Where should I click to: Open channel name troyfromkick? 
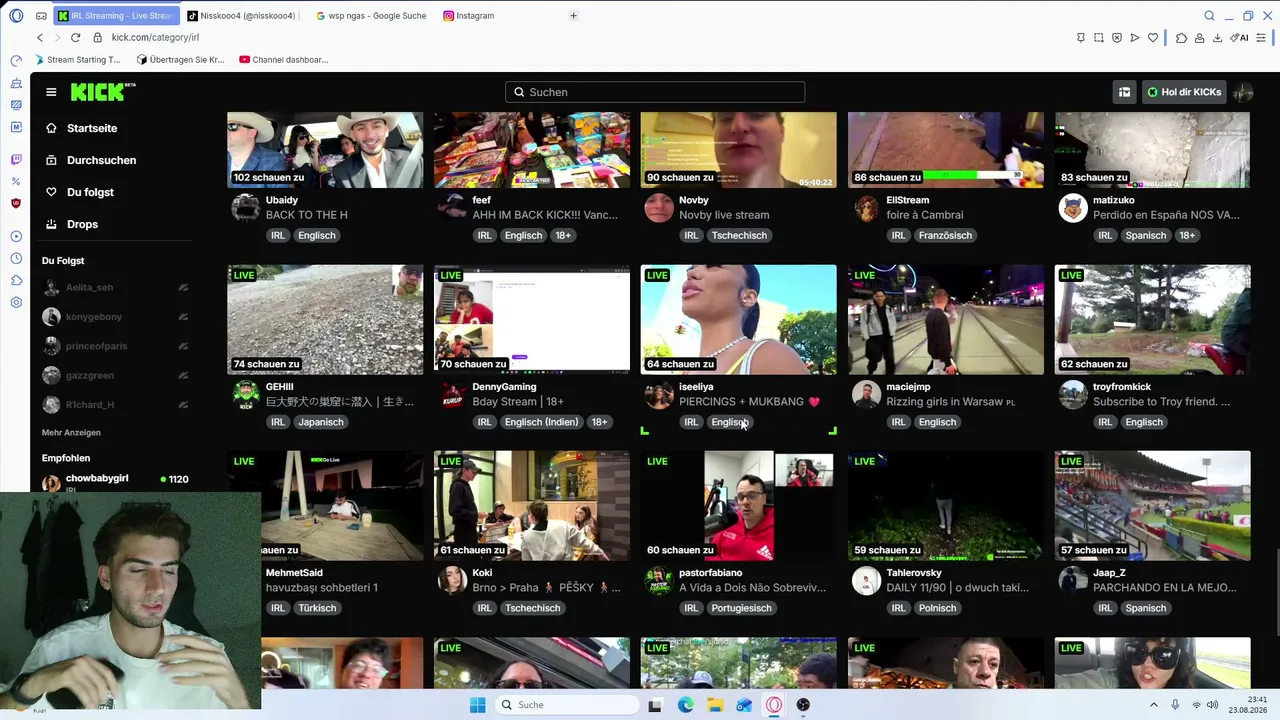point(1122,387)
